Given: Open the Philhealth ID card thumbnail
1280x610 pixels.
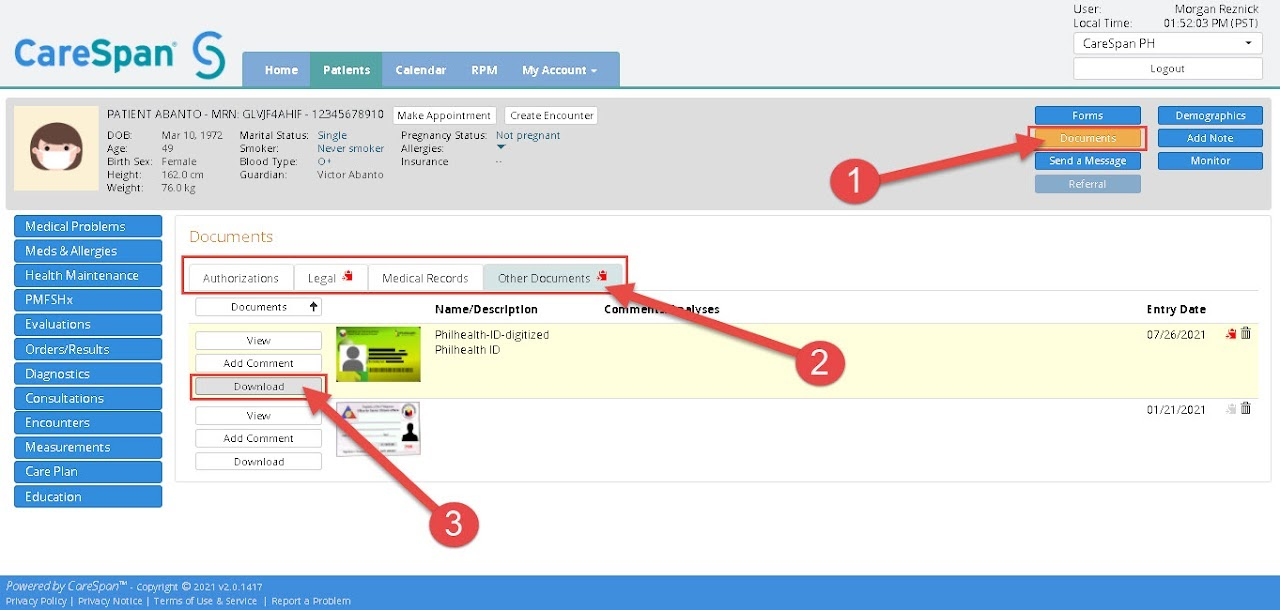Looking at the screenshot, I should coord(378,353).
